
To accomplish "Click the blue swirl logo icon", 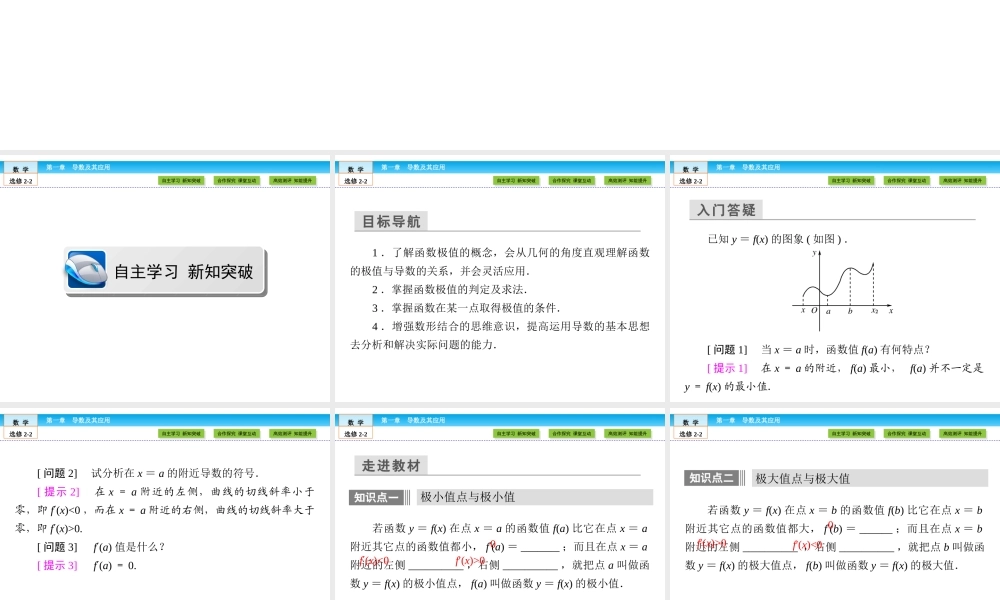I will (x=86, y=270).
